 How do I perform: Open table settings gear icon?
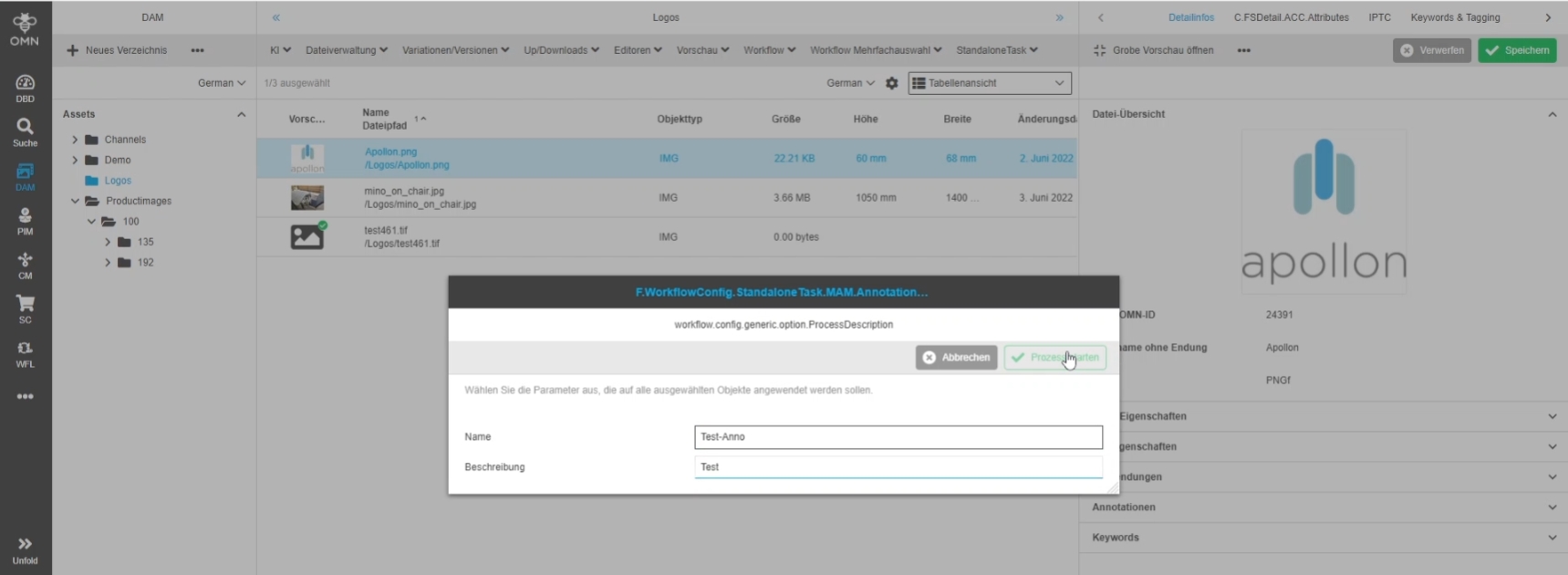pos(891,83)
